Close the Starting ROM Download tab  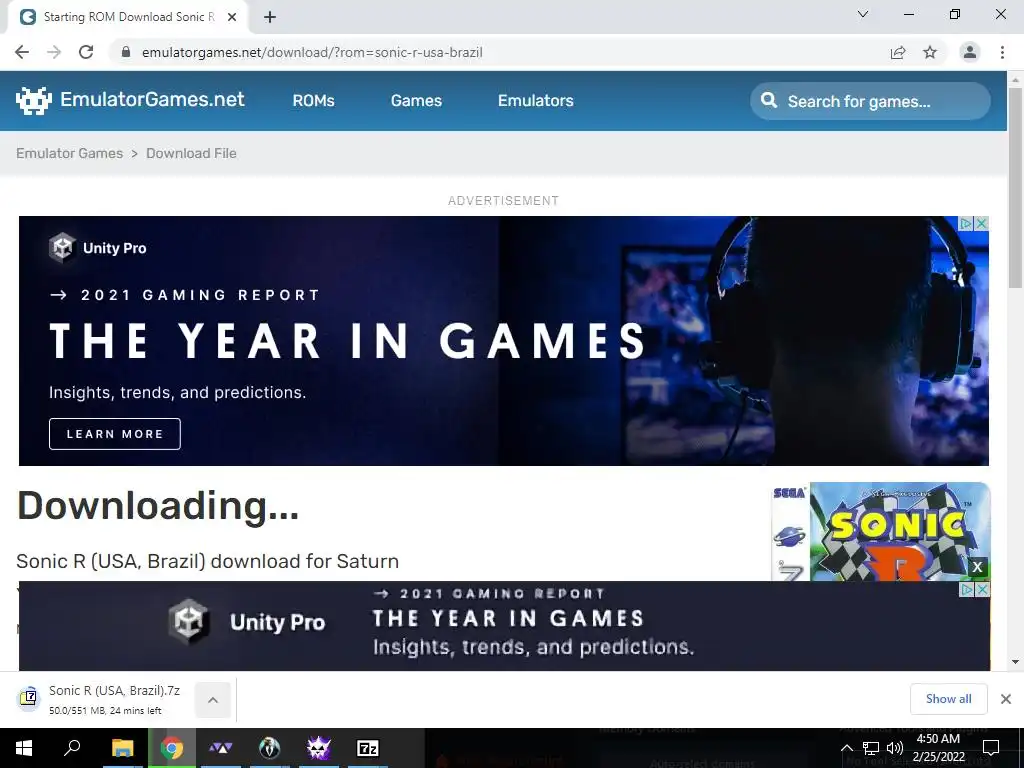(232, 17)
